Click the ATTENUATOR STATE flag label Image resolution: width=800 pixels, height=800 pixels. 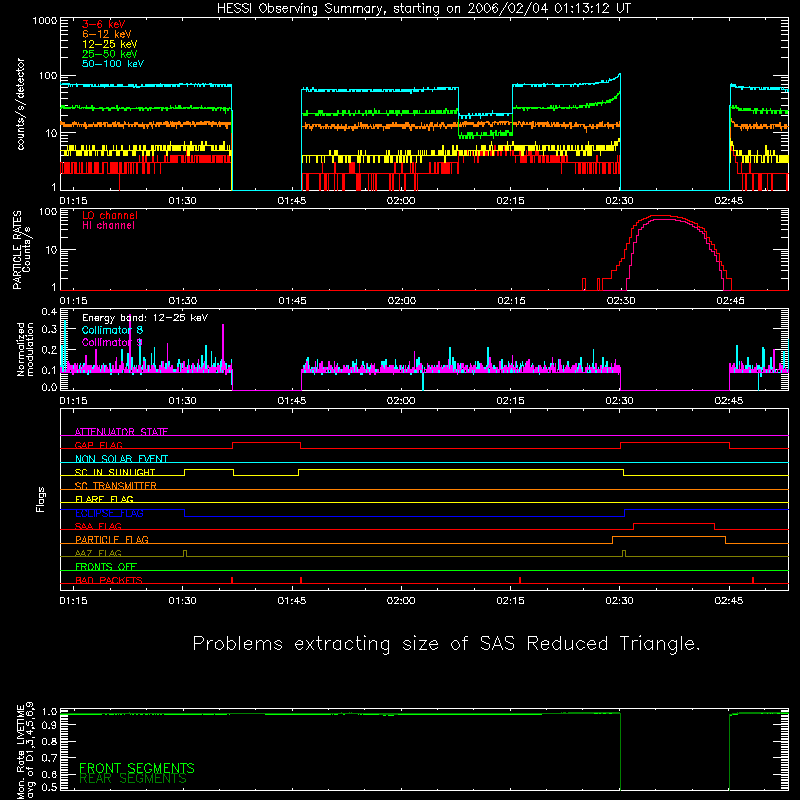(x=121, y=432)
